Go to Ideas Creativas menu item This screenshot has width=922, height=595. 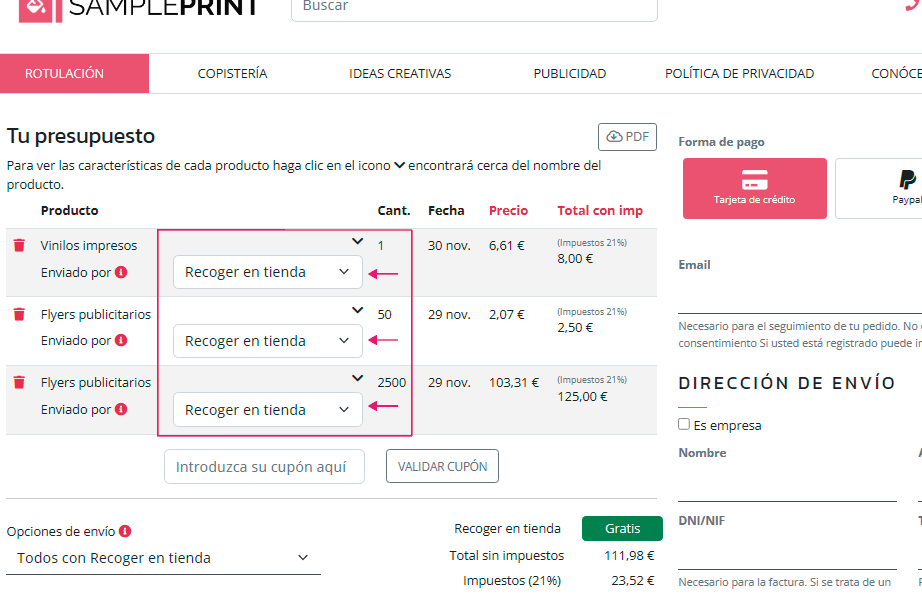coord(400,73)
